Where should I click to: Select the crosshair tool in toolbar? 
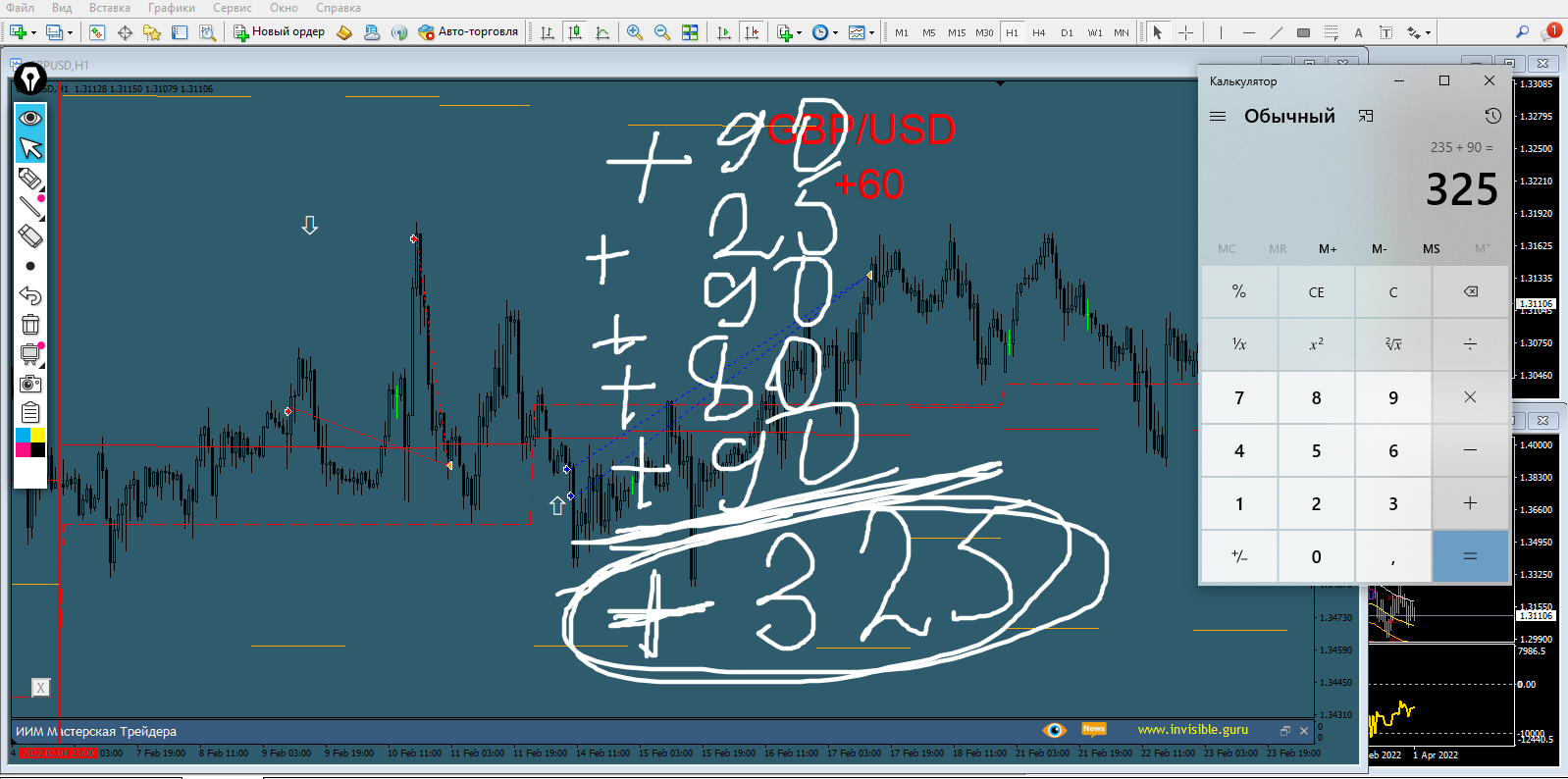(x=1185, y=32)
